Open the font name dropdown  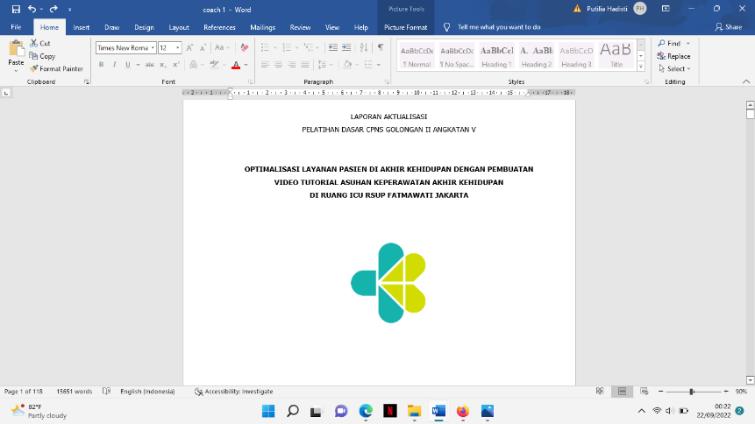[x=153, y=48]
